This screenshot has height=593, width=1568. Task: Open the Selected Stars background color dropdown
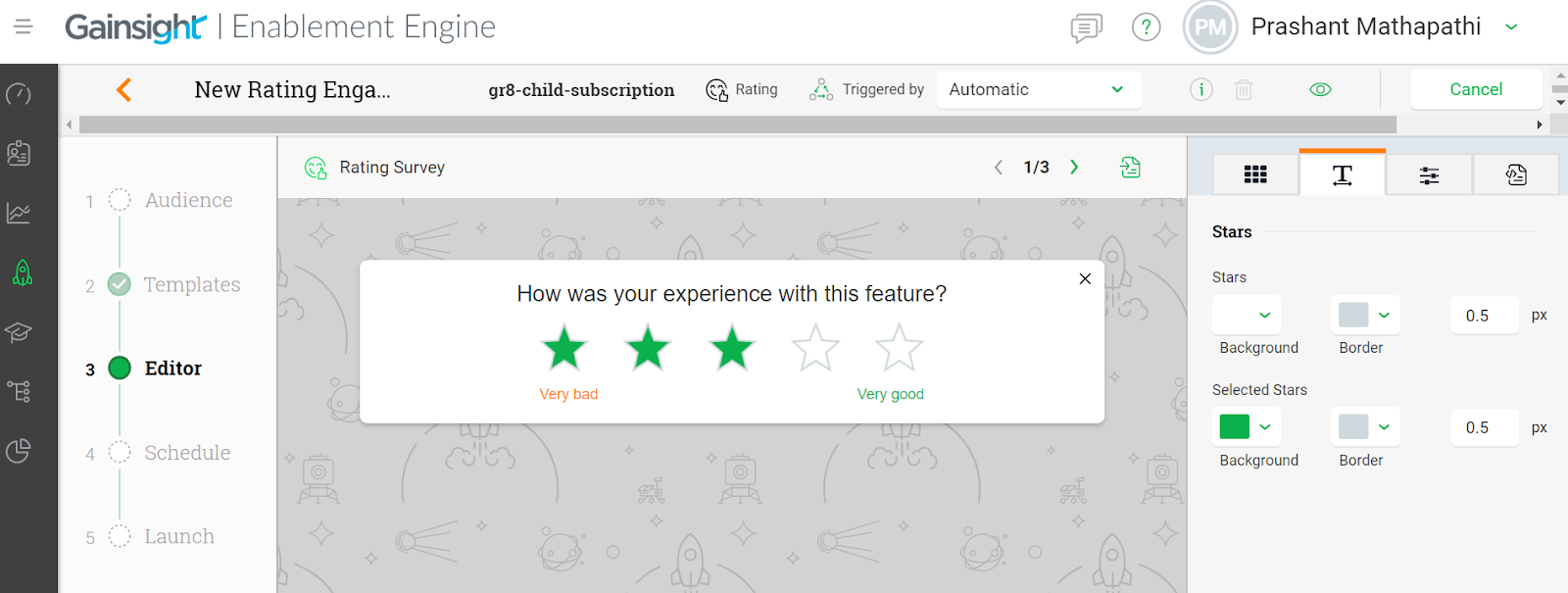pos(1246,427)
